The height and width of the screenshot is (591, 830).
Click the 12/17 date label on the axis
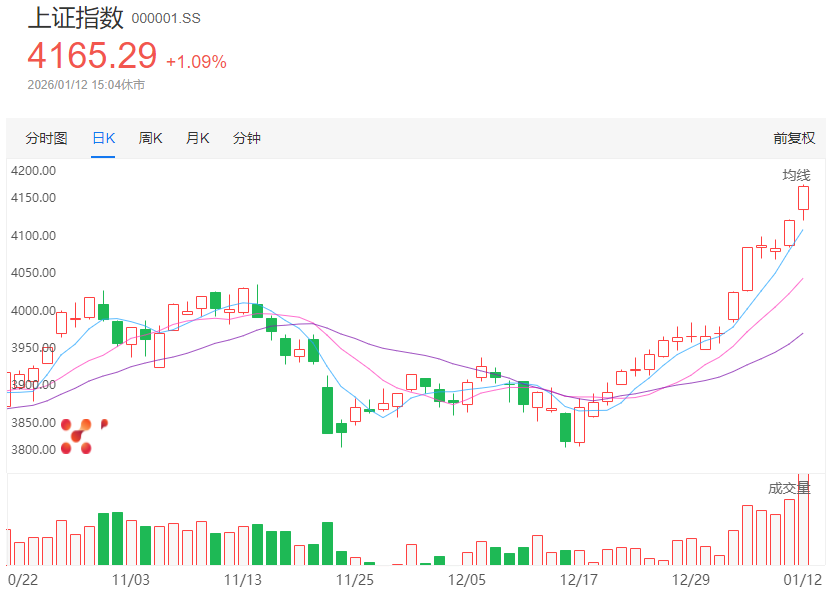[579, 578]
